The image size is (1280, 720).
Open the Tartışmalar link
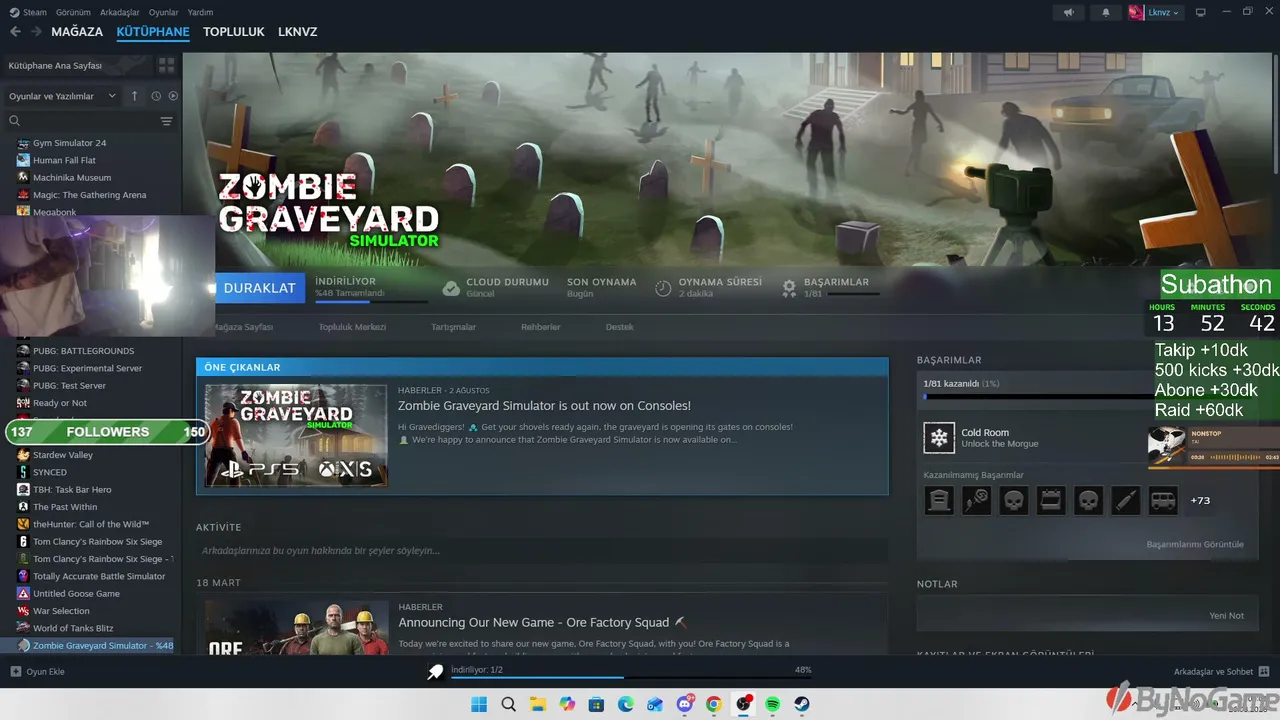(x=453, y=327)
